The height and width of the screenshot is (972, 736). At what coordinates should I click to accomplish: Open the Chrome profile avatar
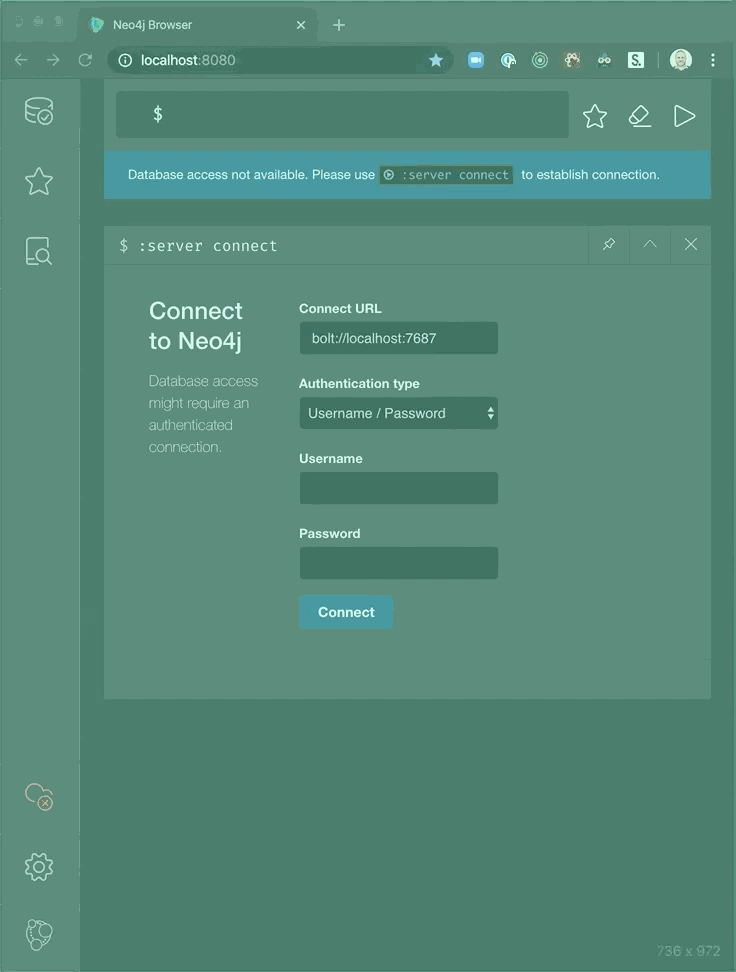[681, 60]
